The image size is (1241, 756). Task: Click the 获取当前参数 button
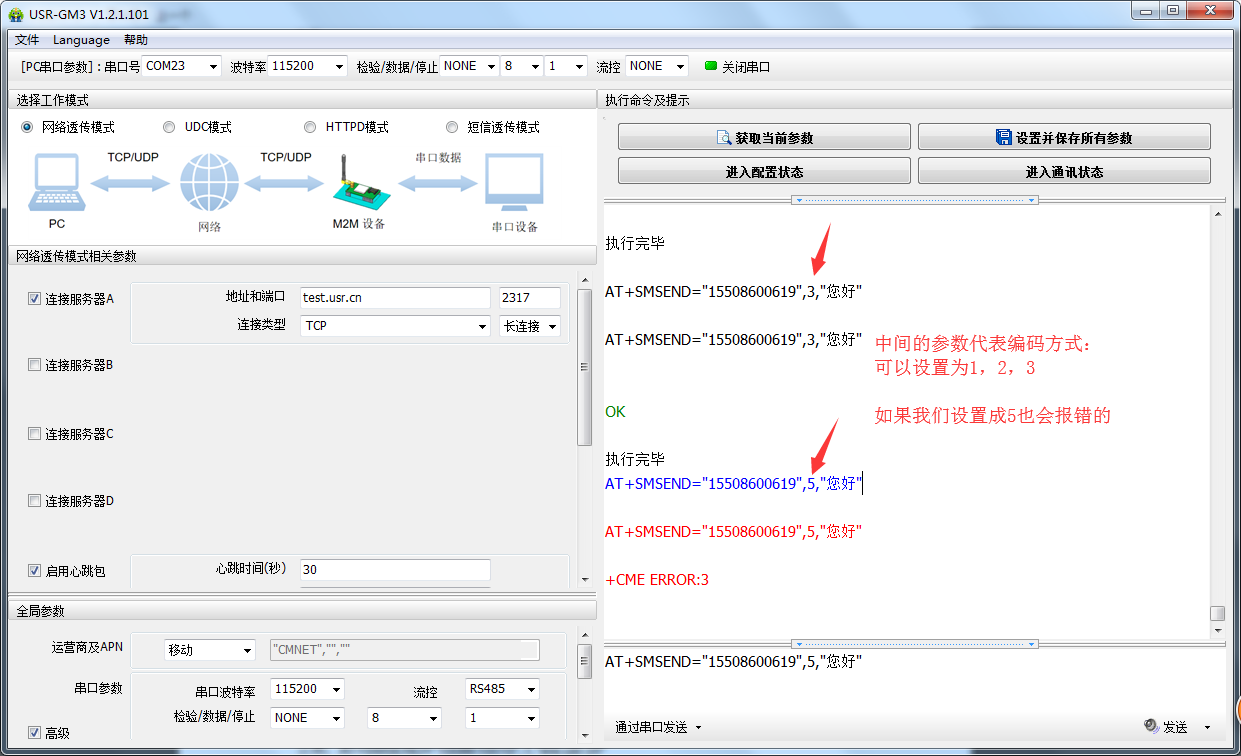point(764,138)
